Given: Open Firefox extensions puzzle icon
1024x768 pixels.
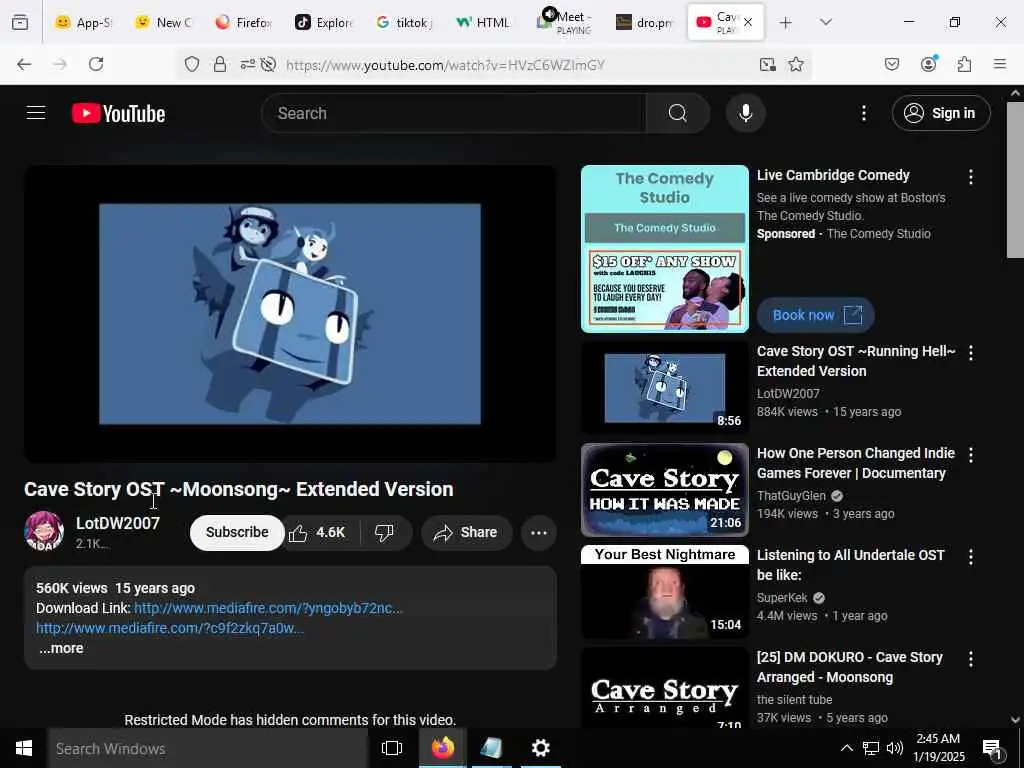Looking at the screenshot, I should click(x=964, y=64).
